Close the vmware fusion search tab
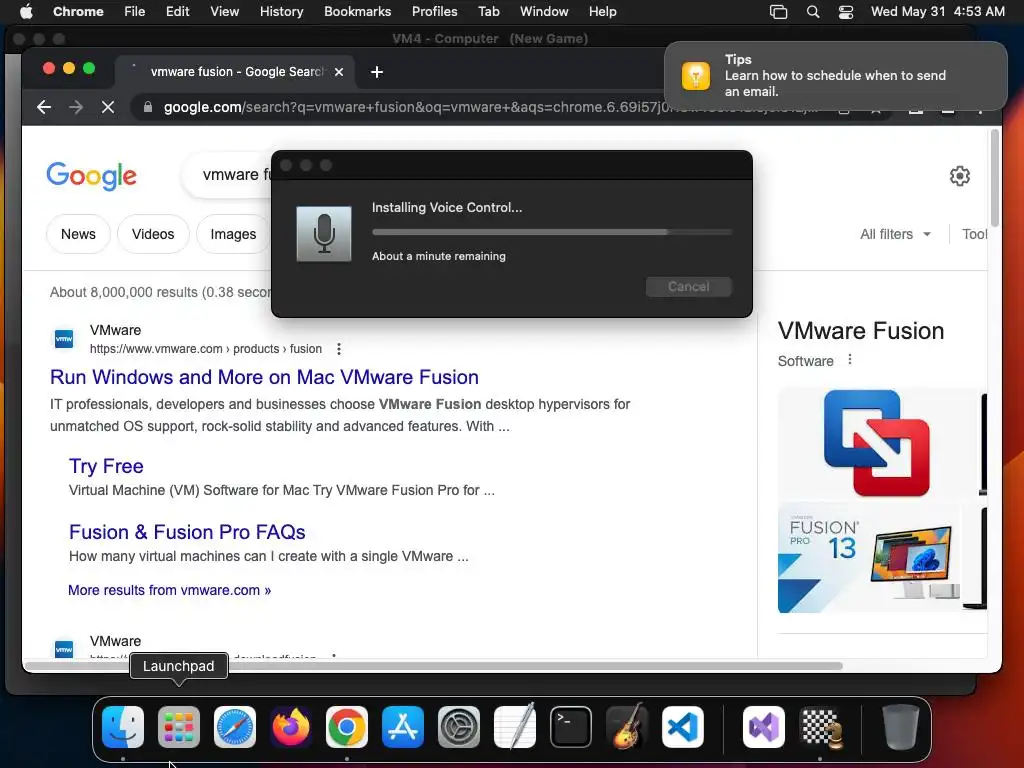 [339, 72]
